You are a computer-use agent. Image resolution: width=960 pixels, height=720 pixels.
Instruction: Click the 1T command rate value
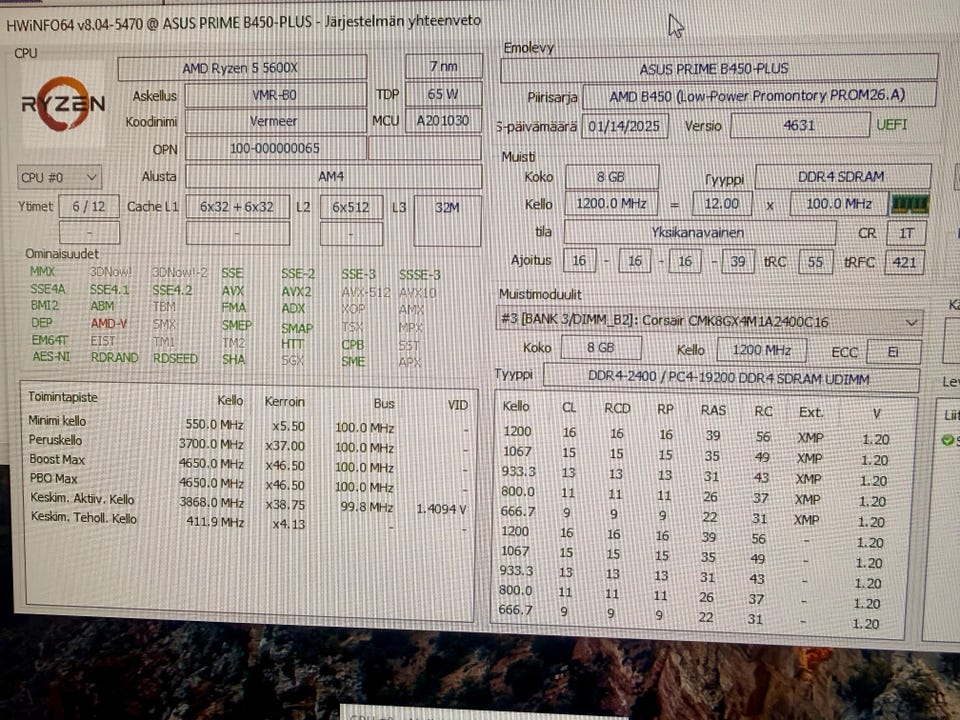[x=906, y=233]
